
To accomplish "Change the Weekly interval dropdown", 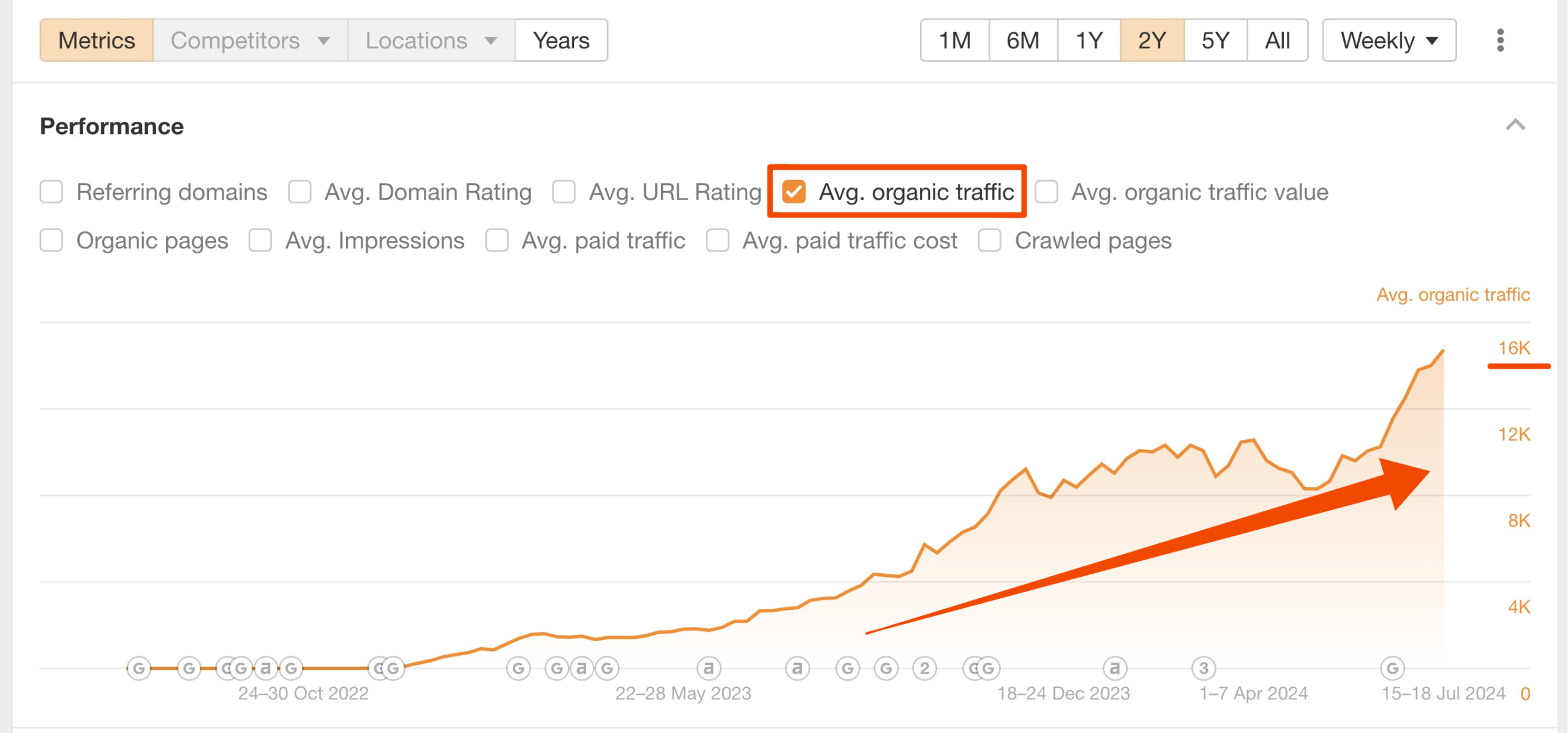I will pyautogui.click(x=1388, y=40).
